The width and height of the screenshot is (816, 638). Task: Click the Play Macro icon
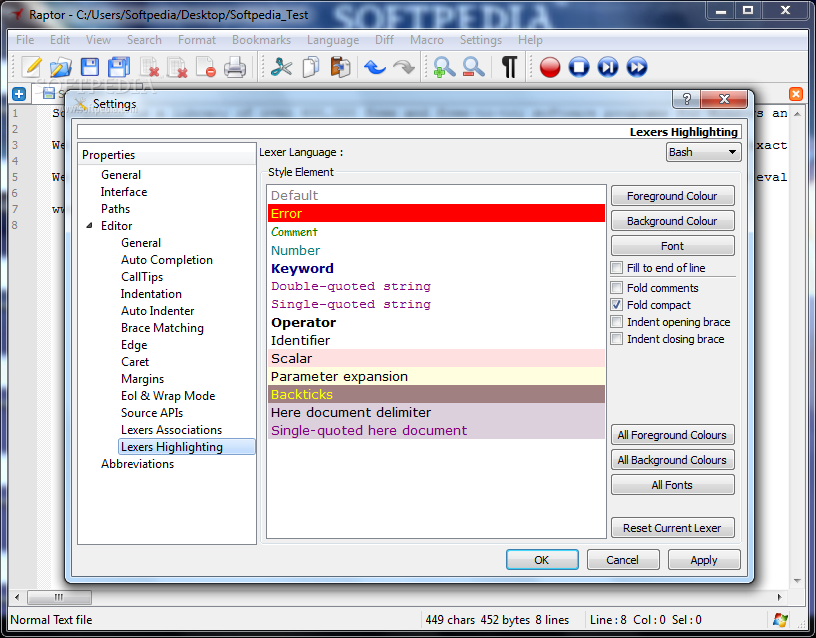pyautogui.click(x=608, y=67)
